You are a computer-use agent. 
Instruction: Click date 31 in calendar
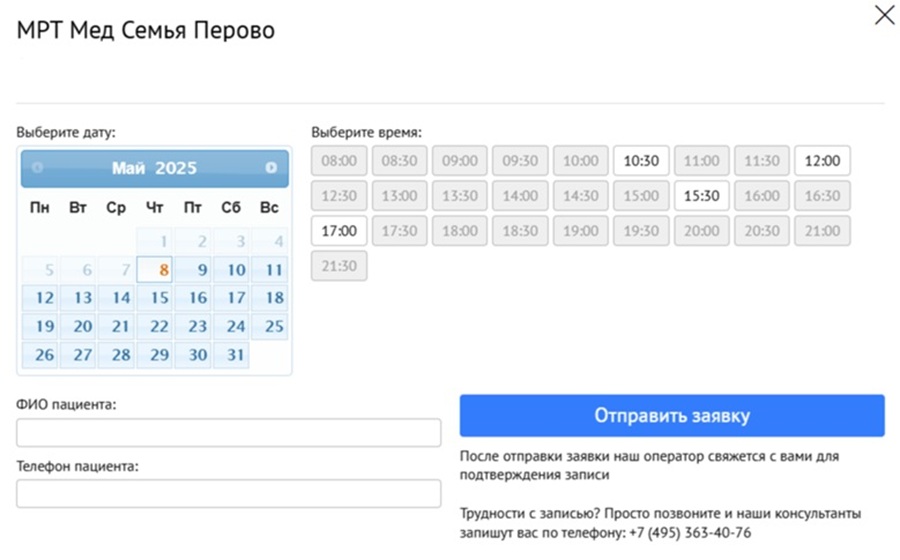point(231,355)
